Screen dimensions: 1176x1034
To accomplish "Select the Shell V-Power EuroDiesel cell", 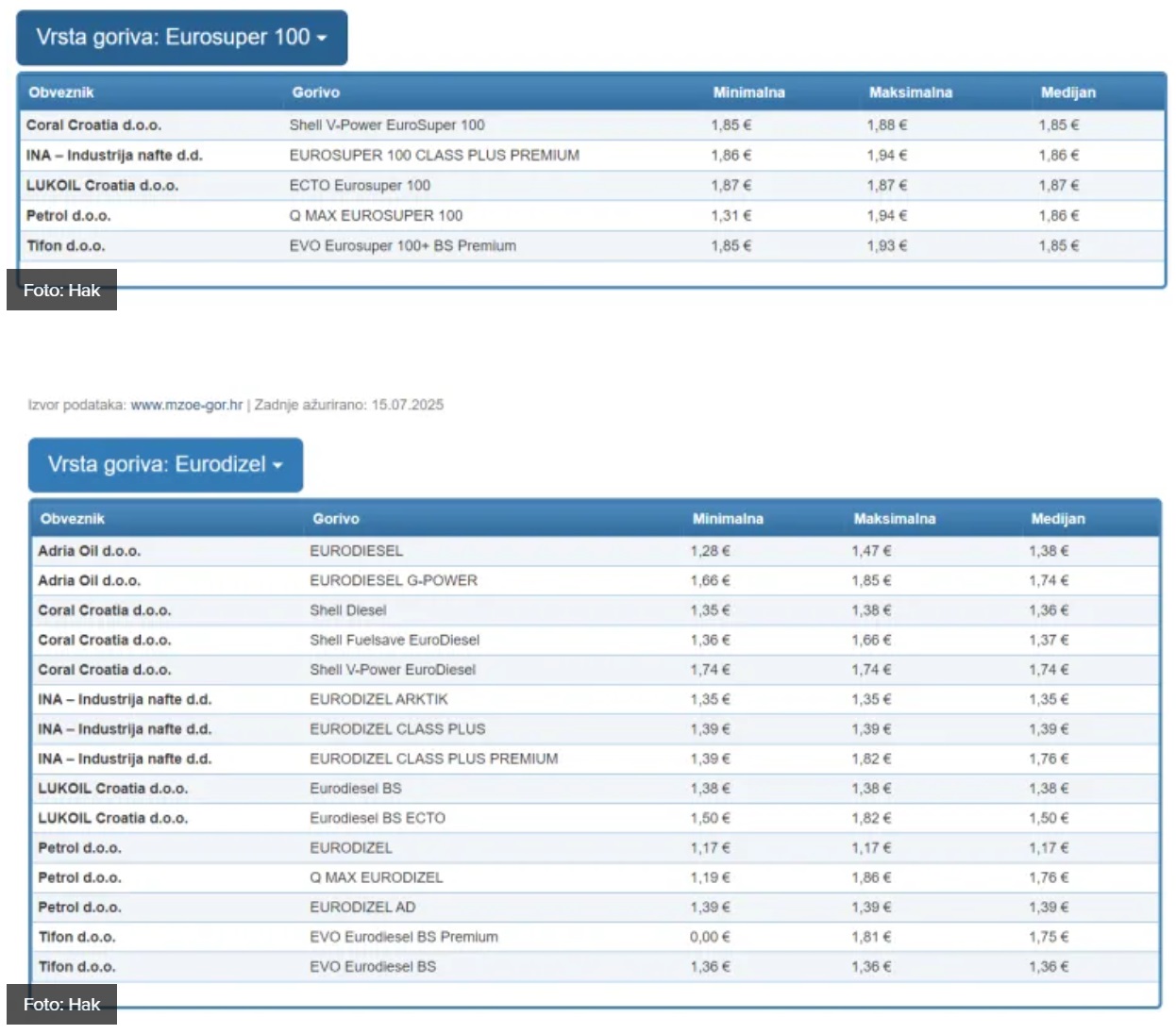I will [393, 670].
